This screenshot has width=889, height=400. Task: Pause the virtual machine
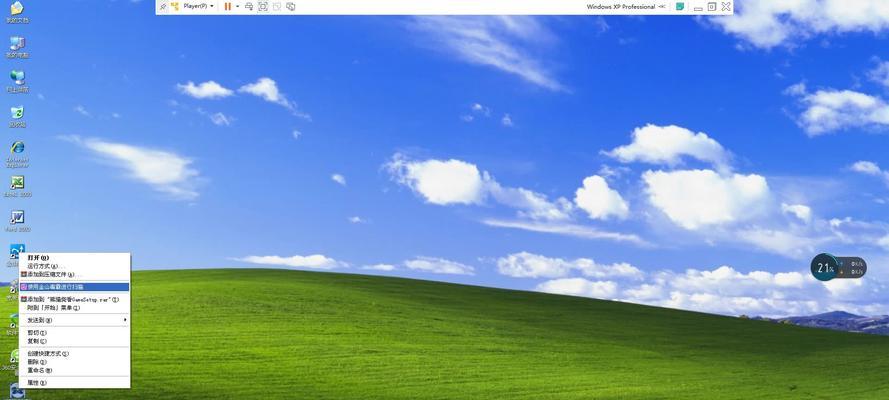point(227,6)
